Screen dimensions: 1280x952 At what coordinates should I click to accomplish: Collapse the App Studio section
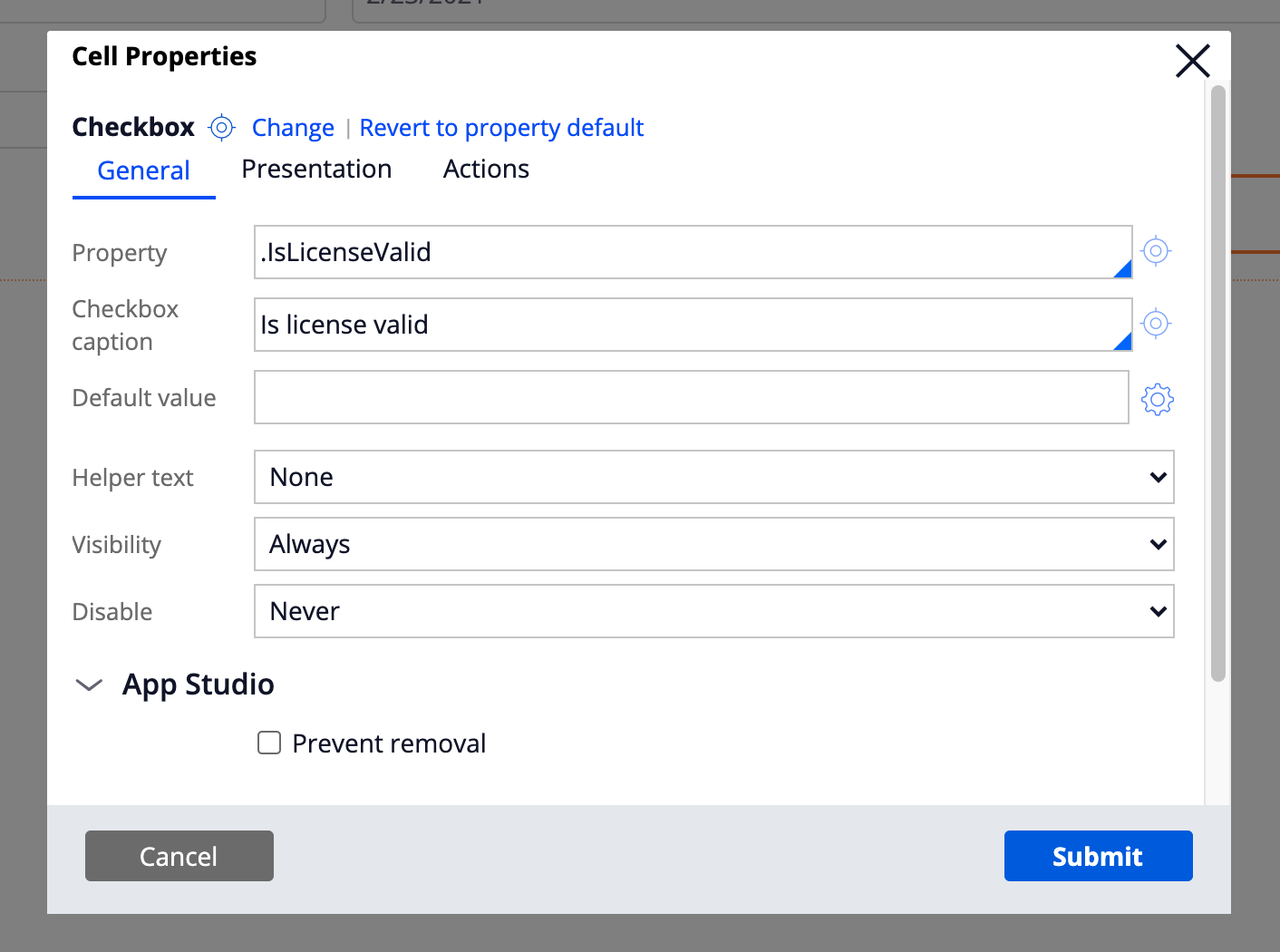coord(89,685)
